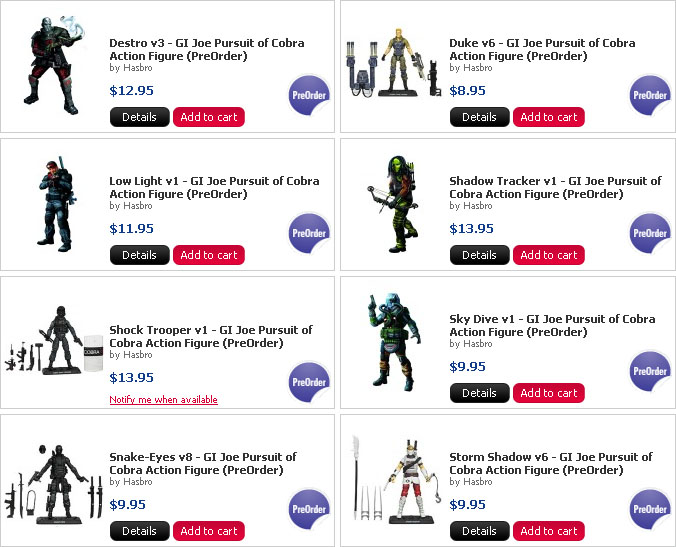Click the PreOrder badge on Storm Shadow v6
676x547 pixels.
point(650,509)
